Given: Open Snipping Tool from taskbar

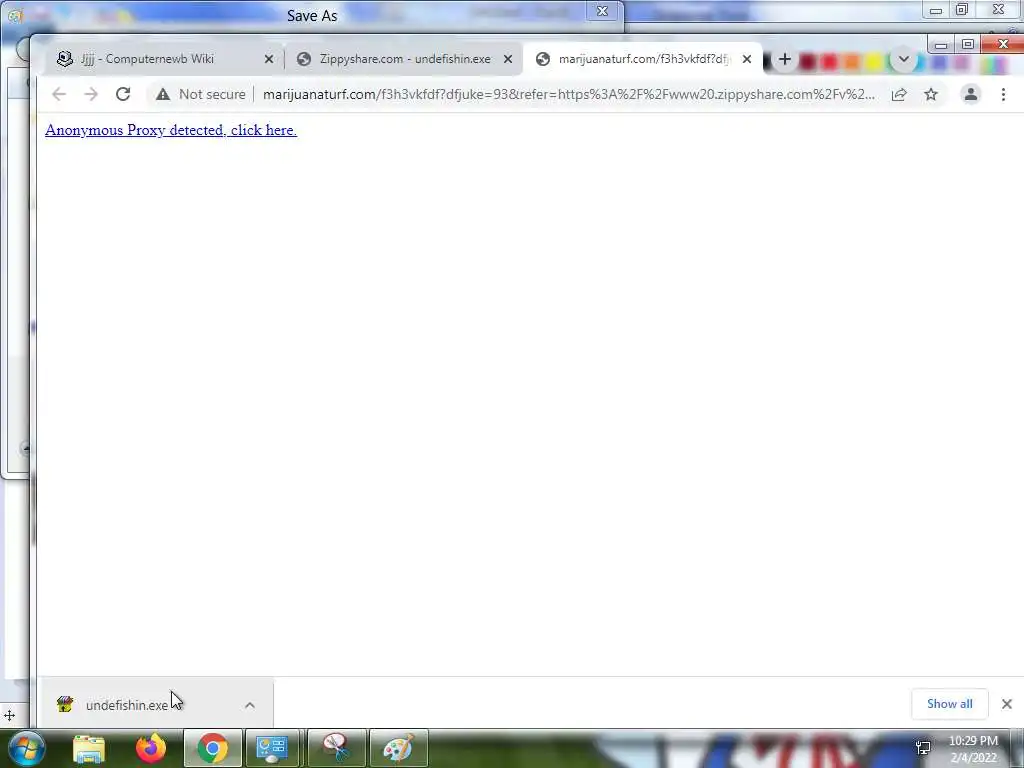Looking at the screenshot, I should click(x=337, y=748).
